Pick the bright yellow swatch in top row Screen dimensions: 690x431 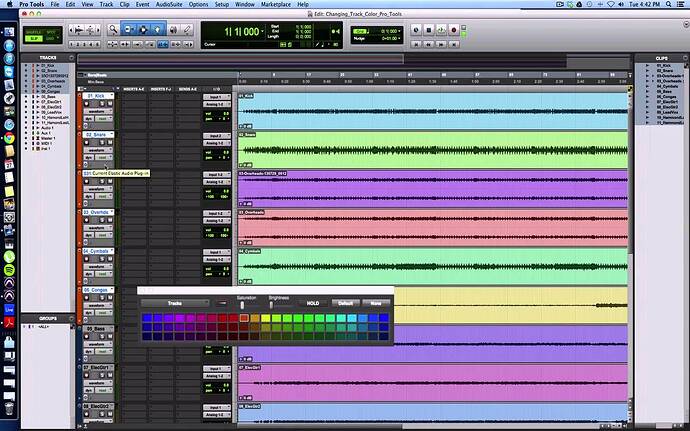click(x=266, y=318)
